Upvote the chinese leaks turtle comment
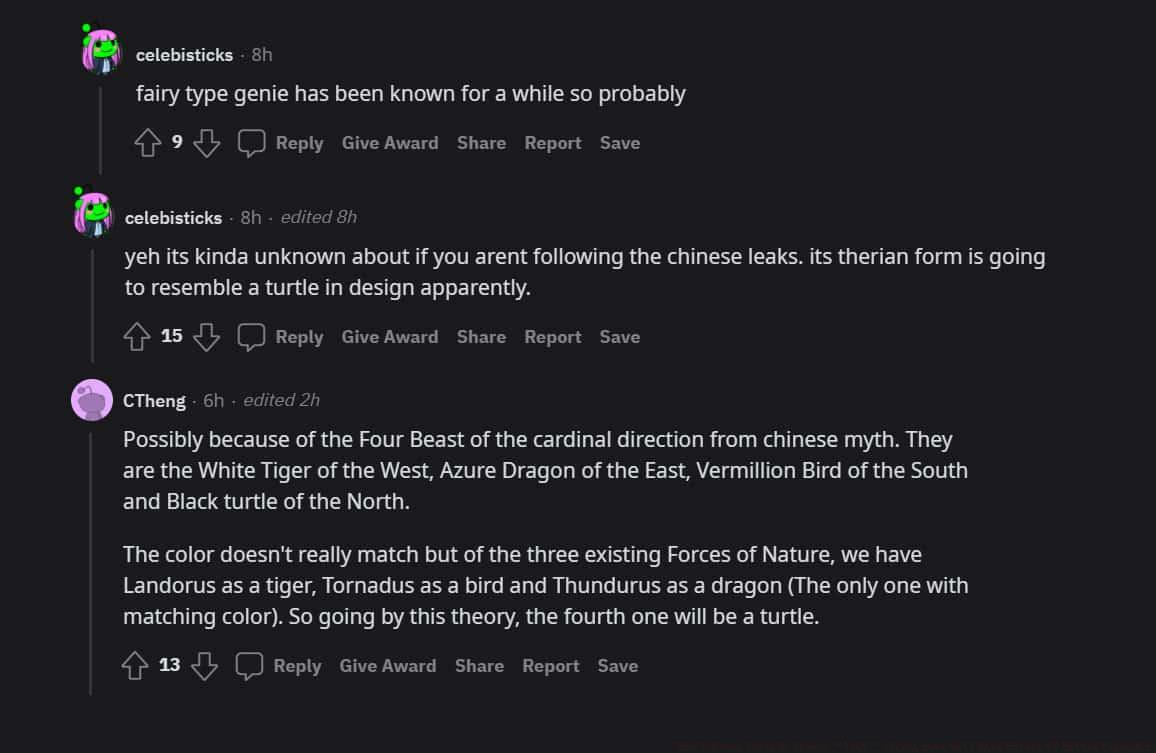This screenshot has height=753, width=1156. tap(137, 337)
